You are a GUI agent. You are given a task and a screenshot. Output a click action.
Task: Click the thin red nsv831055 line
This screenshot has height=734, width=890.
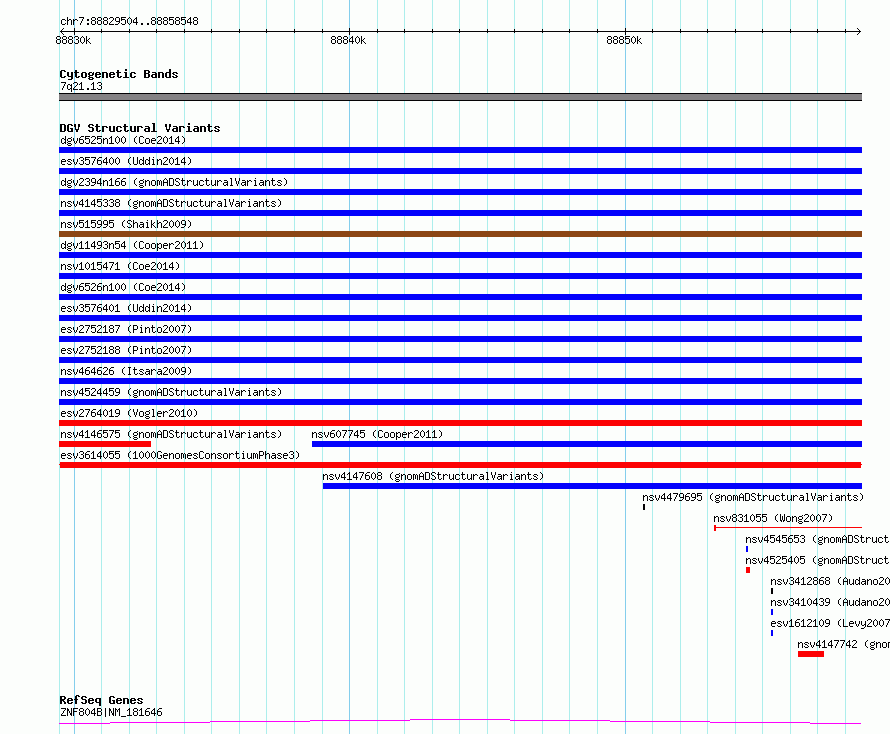[788, 528]
